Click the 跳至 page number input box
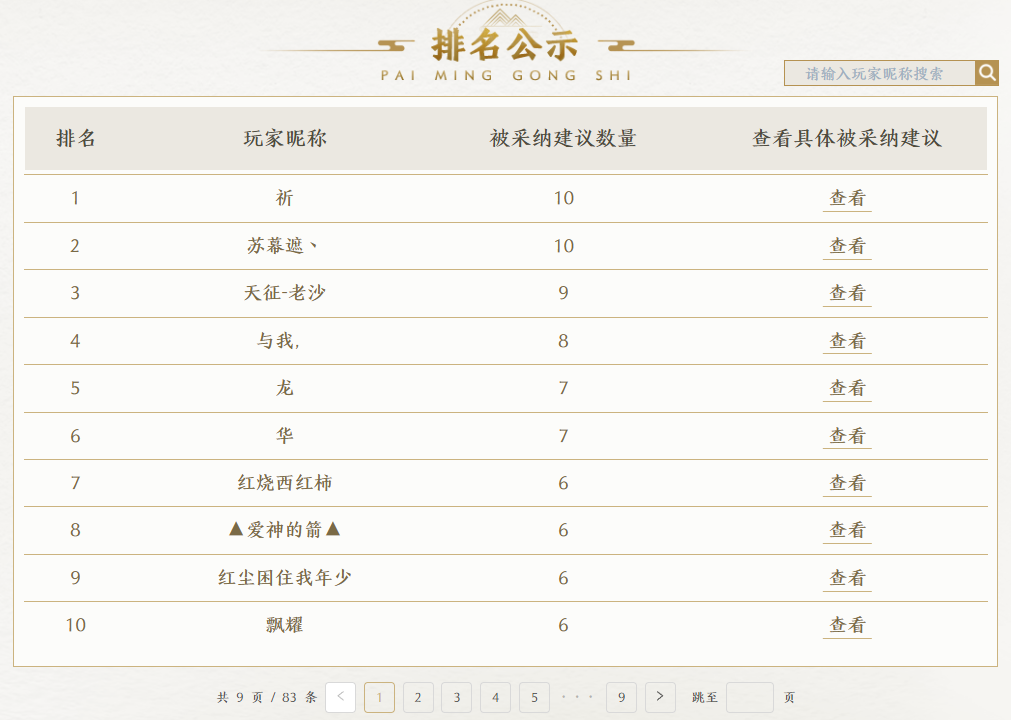The image size is (1011, 720). click(750, 697)
